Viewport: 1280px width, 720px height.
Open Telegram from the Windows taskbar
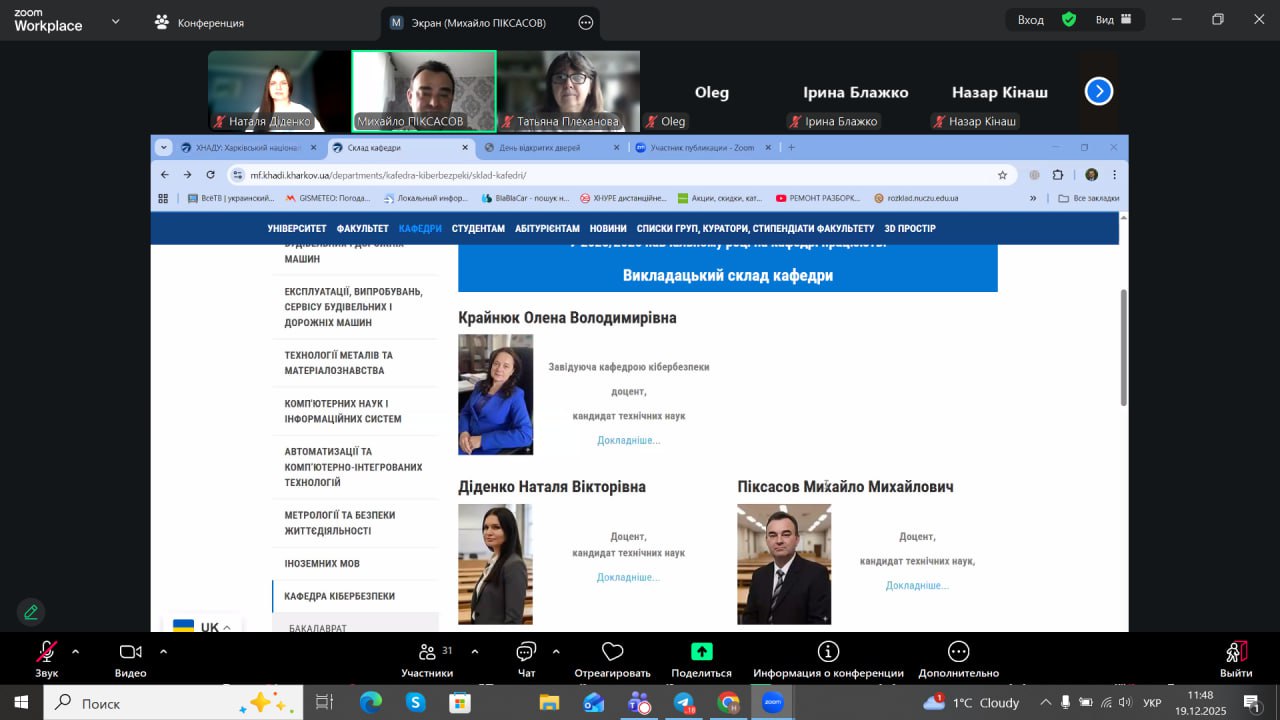tap(684, 703)
